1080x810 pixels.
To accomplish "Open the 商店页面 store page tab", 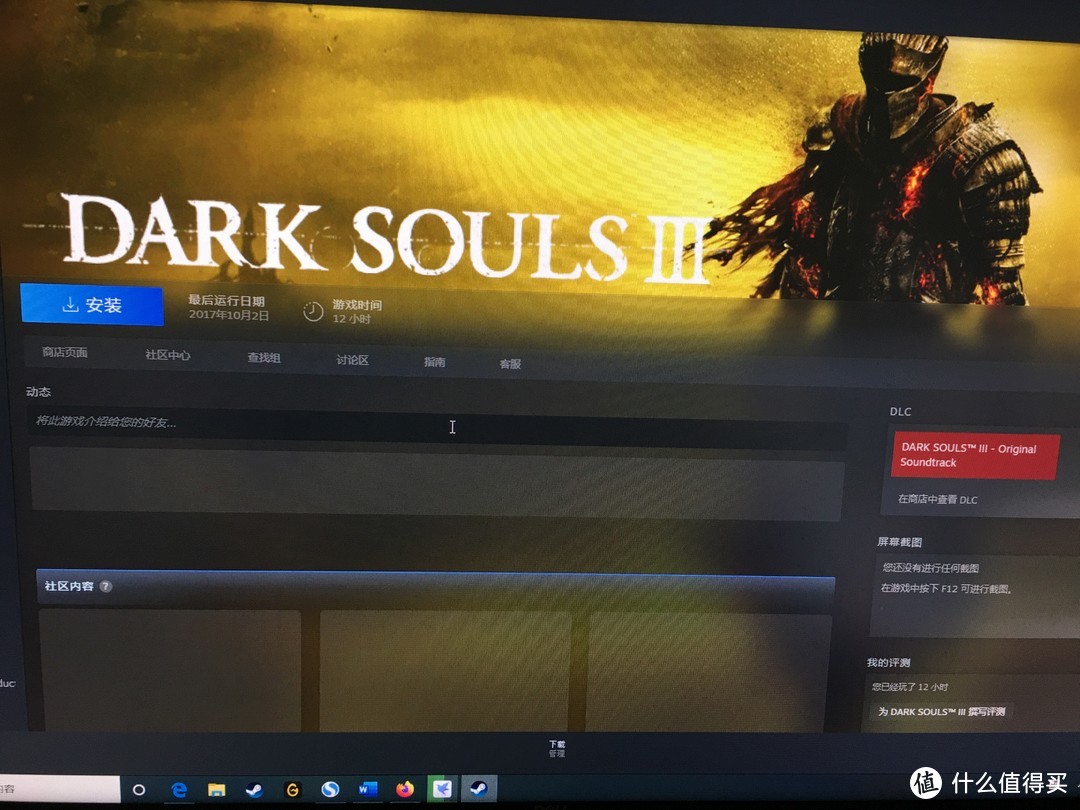I will click(65, 353).
